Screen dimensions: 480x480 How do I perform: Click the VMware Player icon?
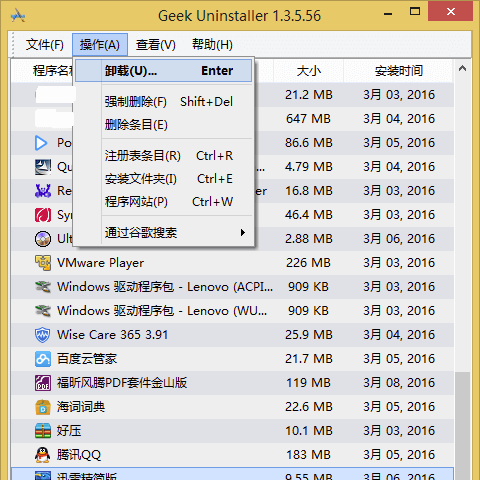tap(43, 263)
